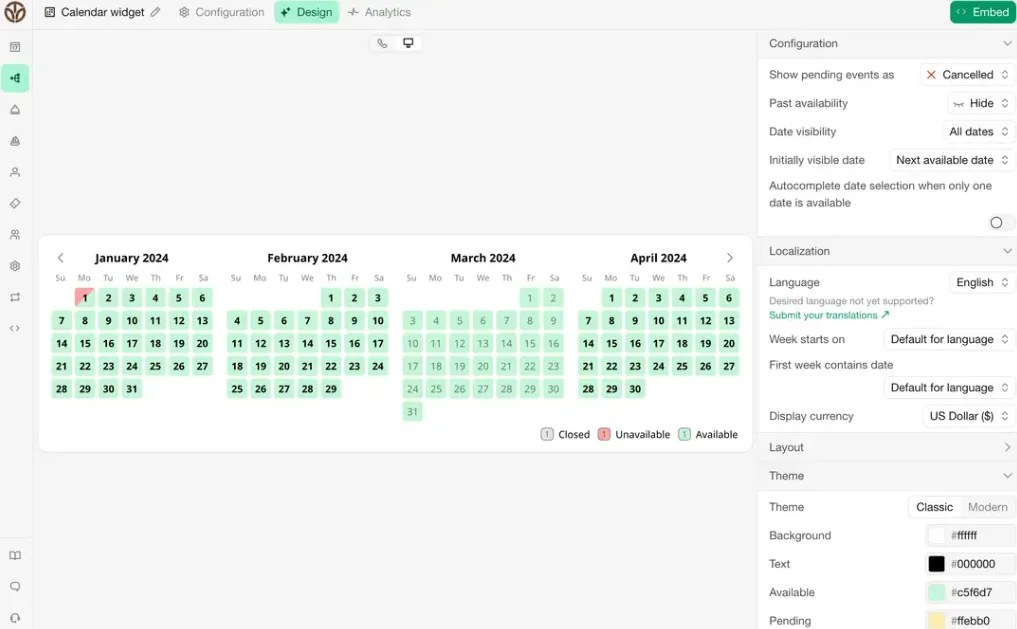1017x629 pixels.
Task: Click the Calendar widget title
Action: tap(102, 12)
